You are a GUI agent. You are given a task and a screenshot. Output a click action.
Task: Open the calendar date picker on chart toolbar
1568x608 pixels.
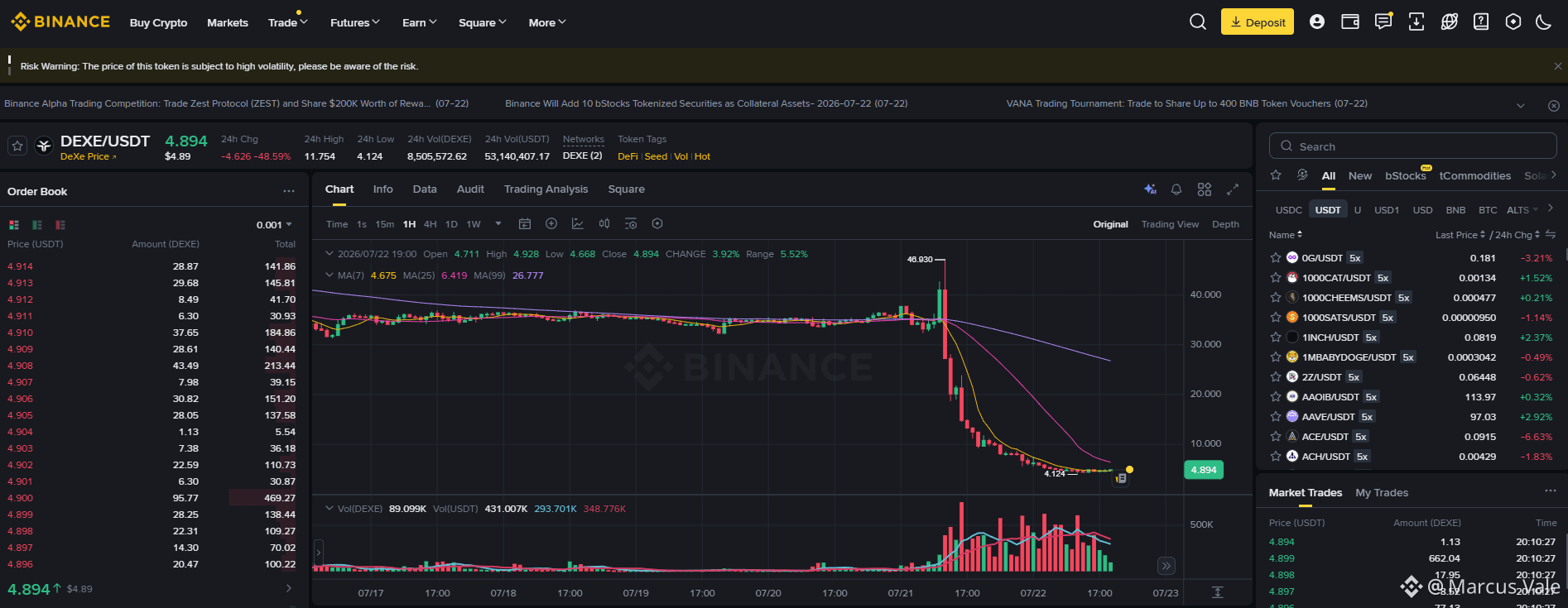pos(525,224)
